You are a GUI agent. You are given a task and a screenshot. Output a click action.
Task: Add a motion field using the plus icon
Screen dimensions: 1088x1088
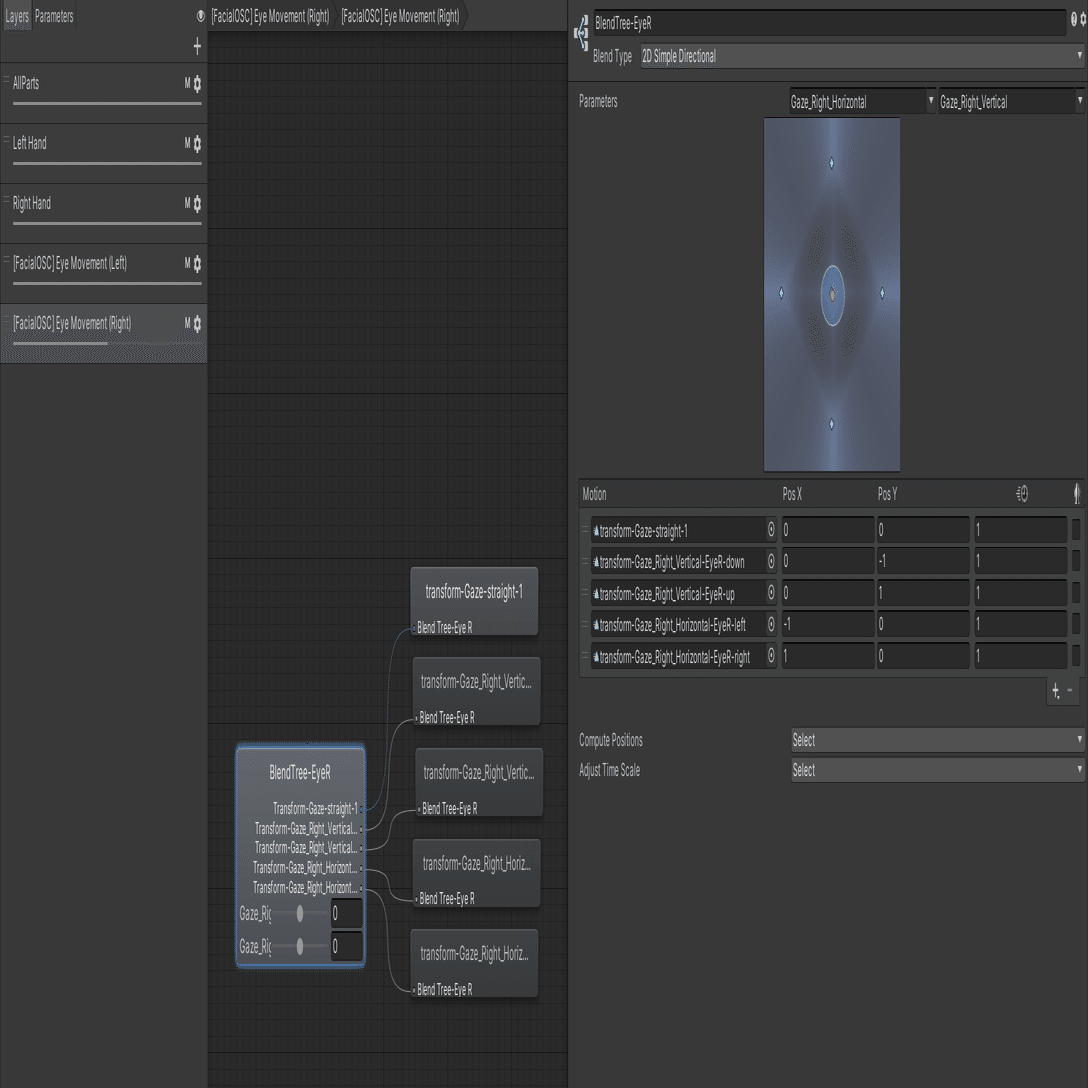pos(1055,690)
